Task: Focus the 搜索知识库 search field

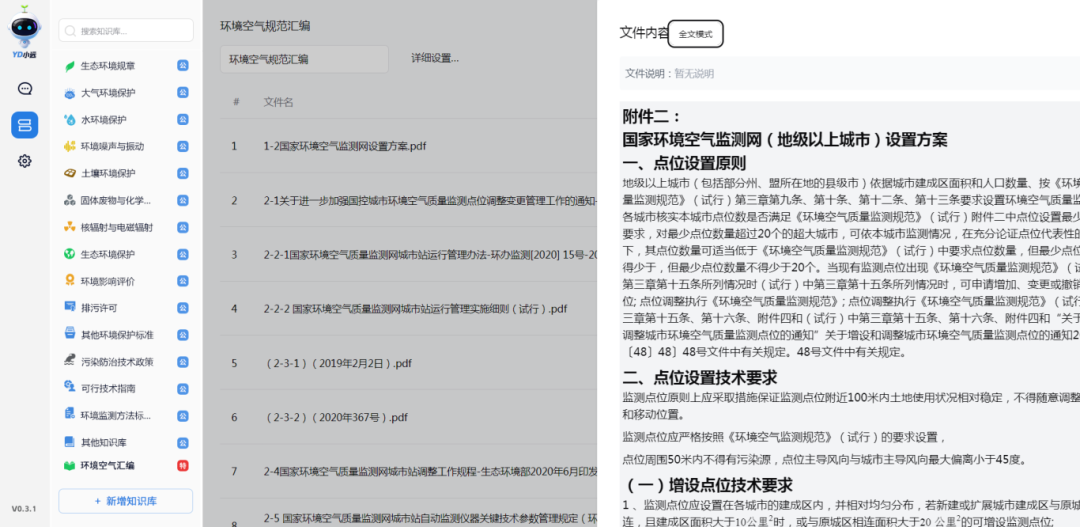Action: (x=126, y=30)
